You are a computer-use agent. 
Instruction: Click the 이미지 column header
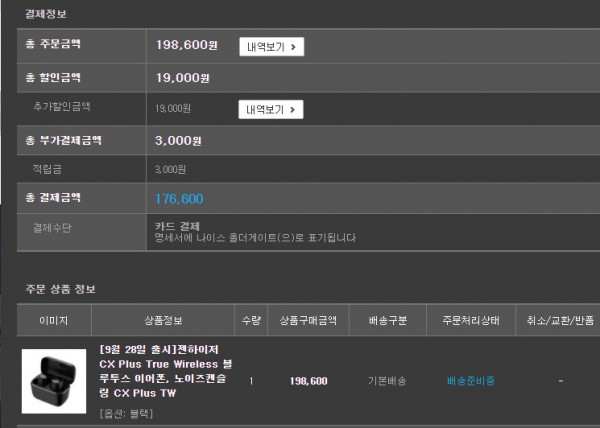54,320
